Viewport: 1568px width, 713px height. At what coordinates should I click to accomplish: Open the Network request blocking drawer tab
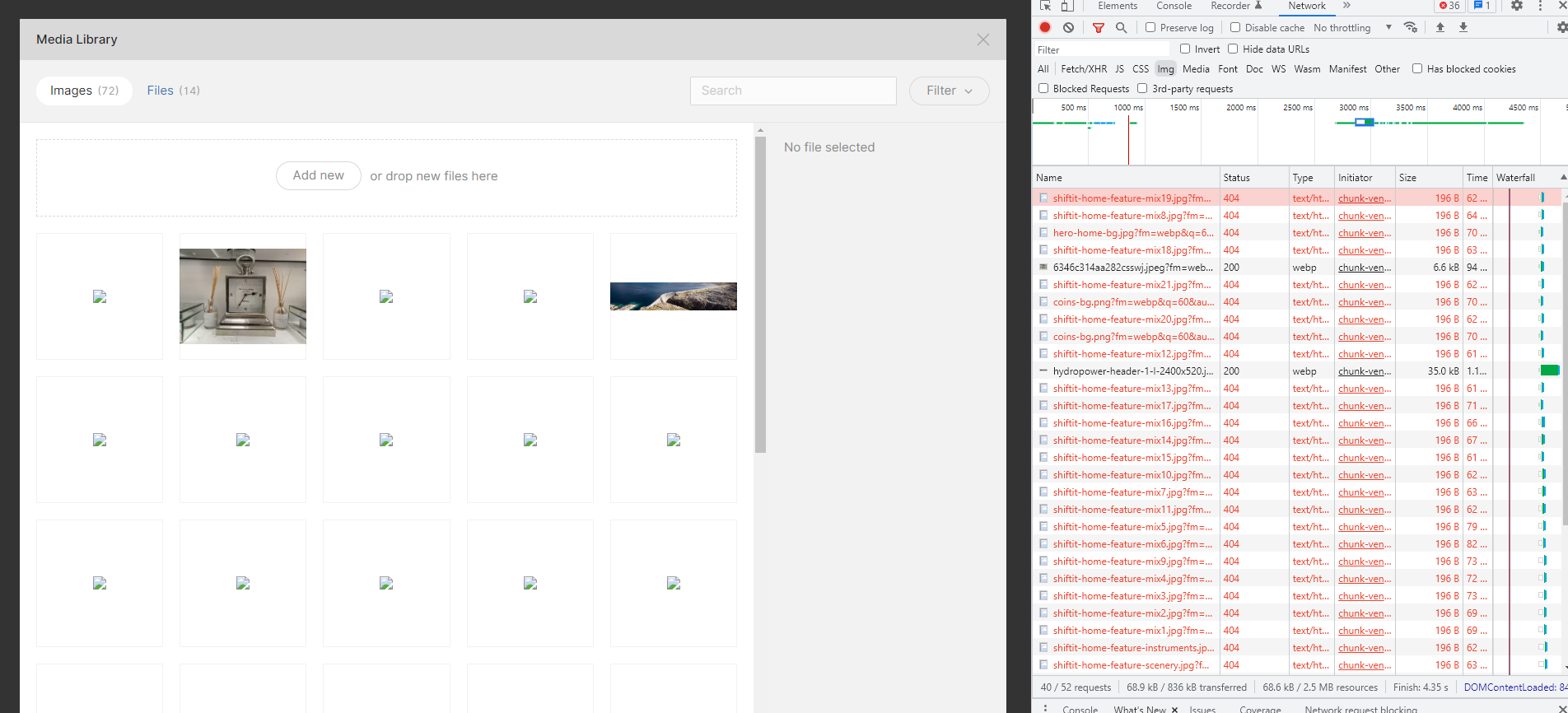[x=1360, y=710]
